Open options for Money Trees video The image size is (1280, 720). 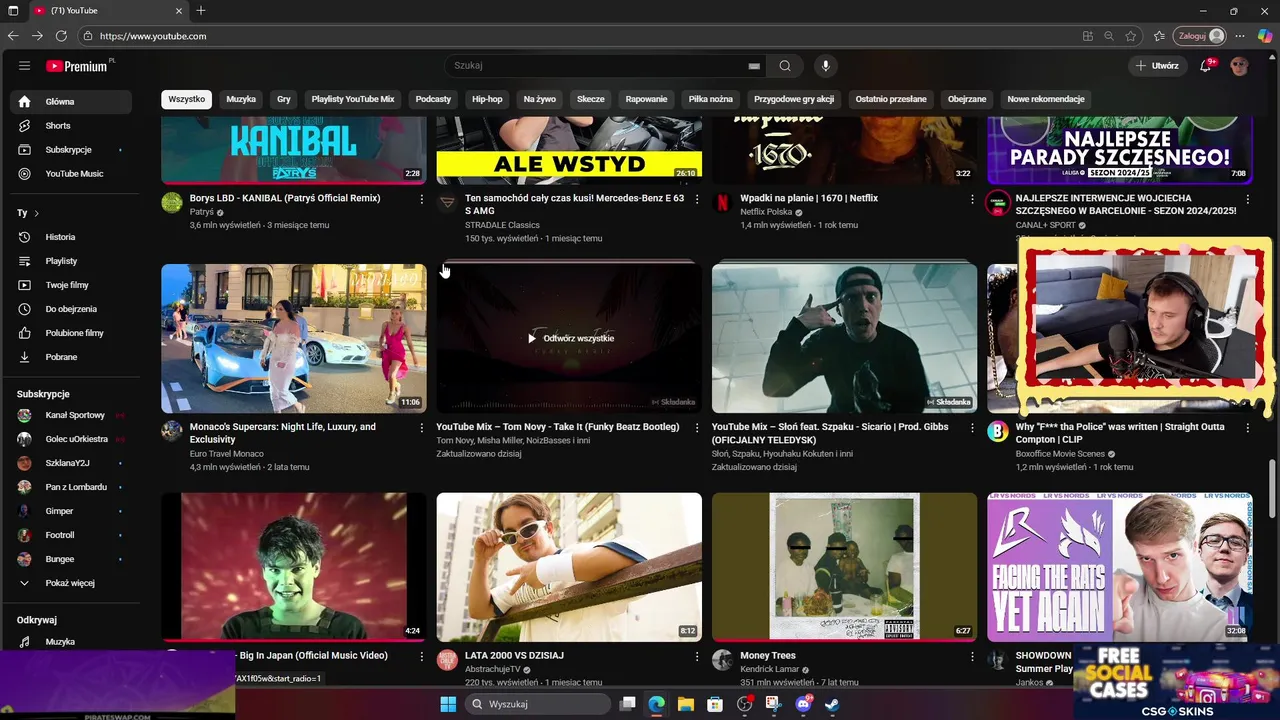pyautogui.click(x=972, y=657)
